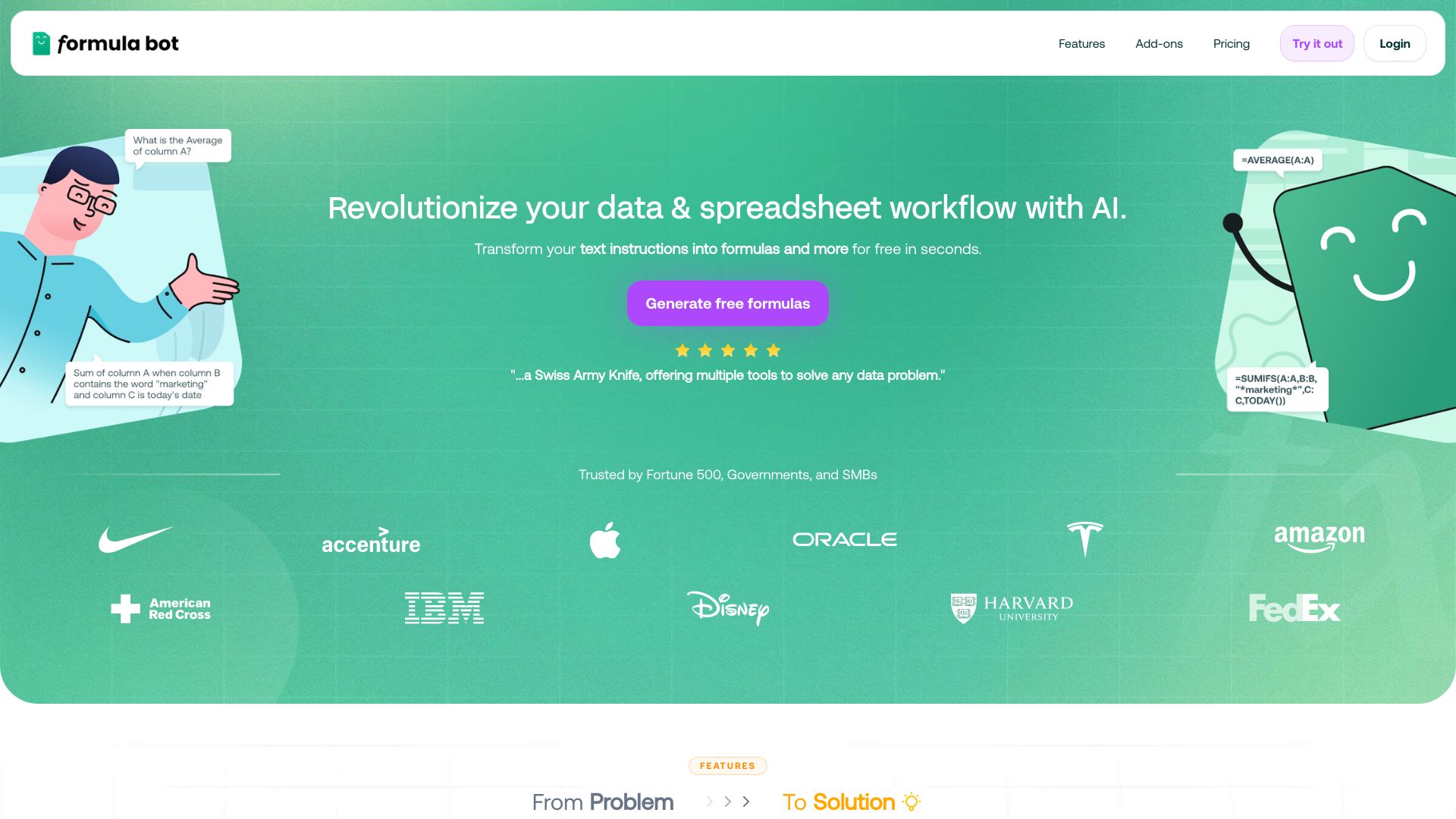Open the Add-ons navigation menu item
The image size is (1456, 819).
coord(1159,43)
